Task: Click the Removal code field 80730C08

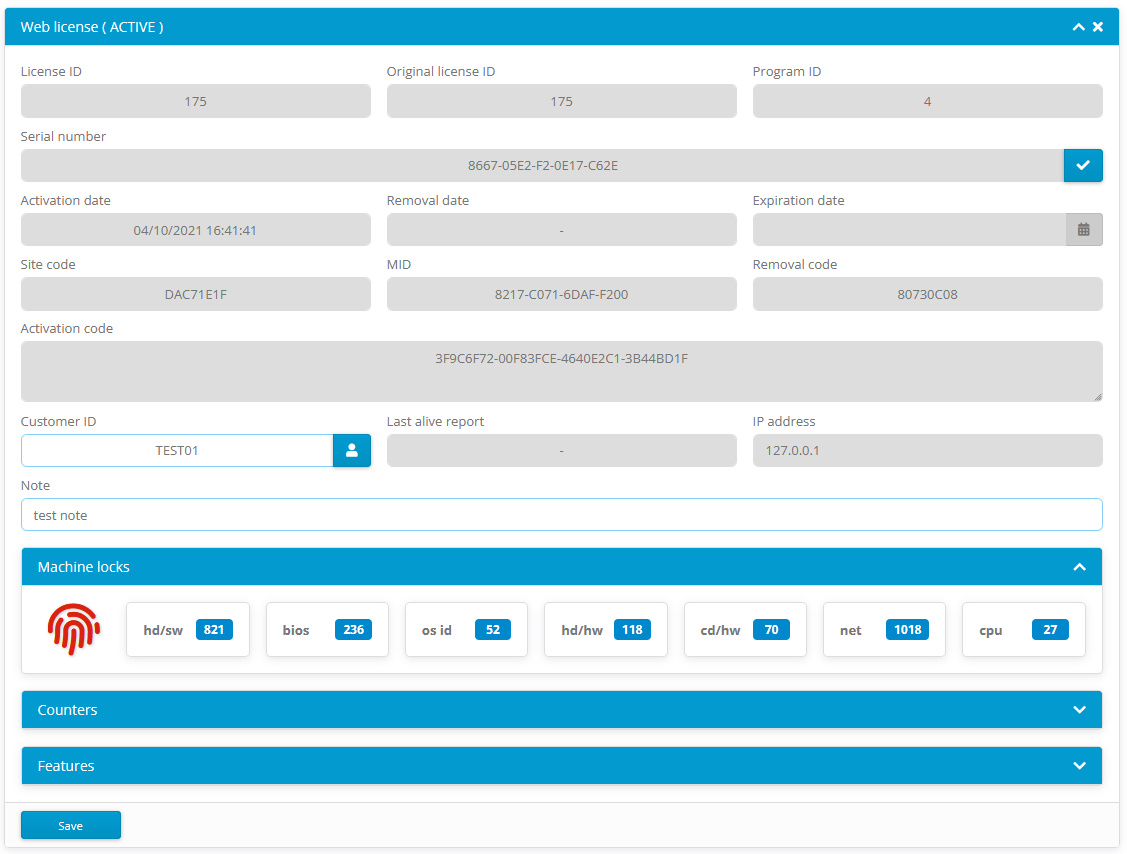Action: point(927,294)
